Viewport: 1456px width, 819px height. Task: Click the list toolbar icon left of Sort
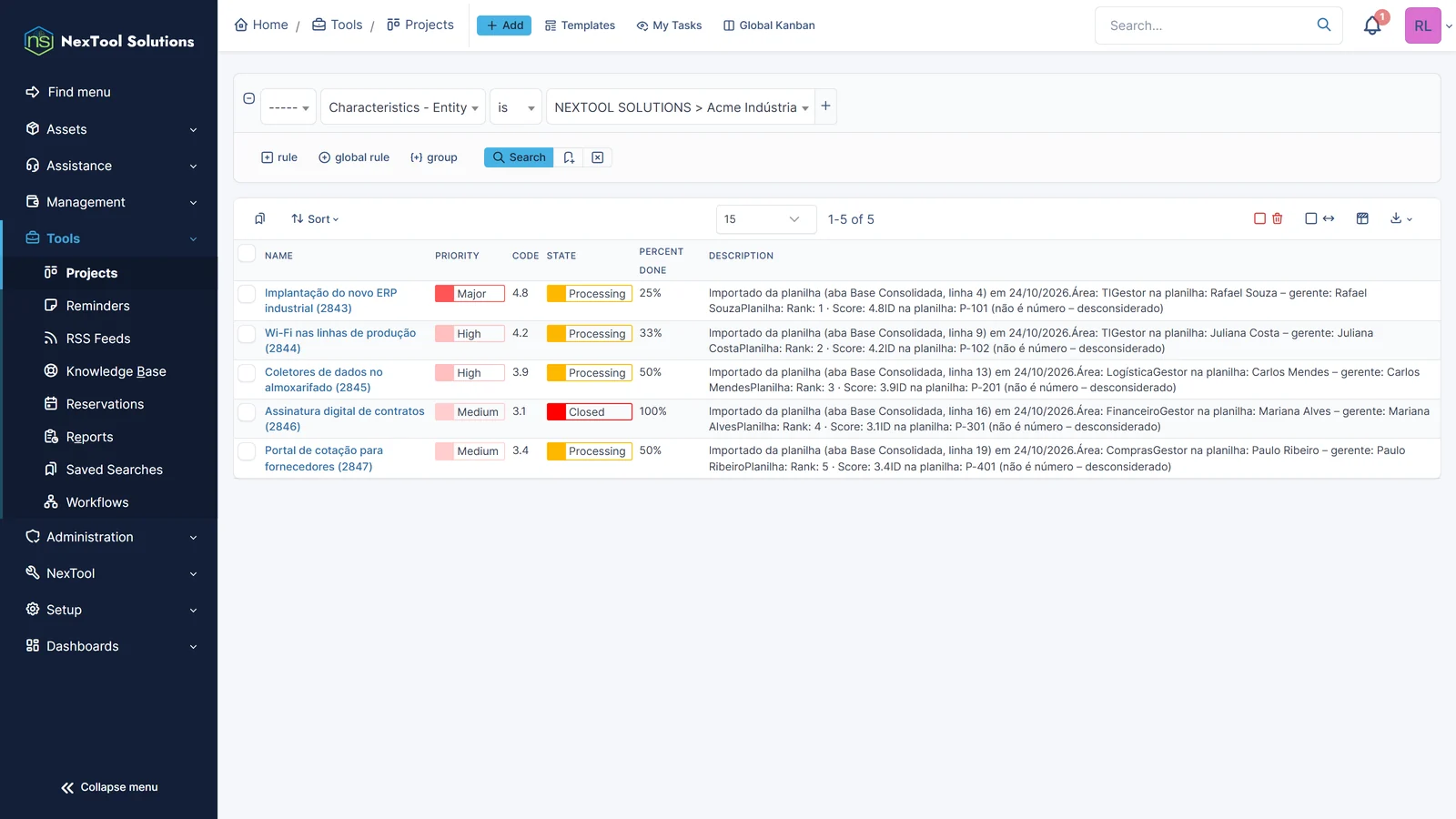coord(260,218)
